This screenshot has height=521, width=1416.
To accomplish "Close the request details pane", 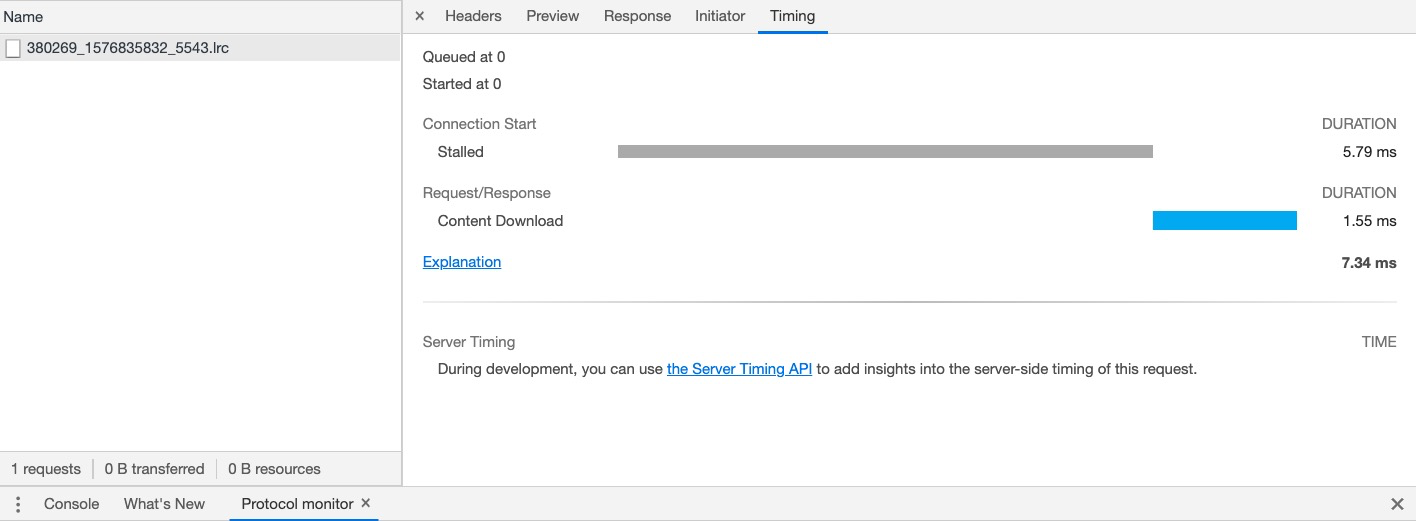I will click(420, 16).
